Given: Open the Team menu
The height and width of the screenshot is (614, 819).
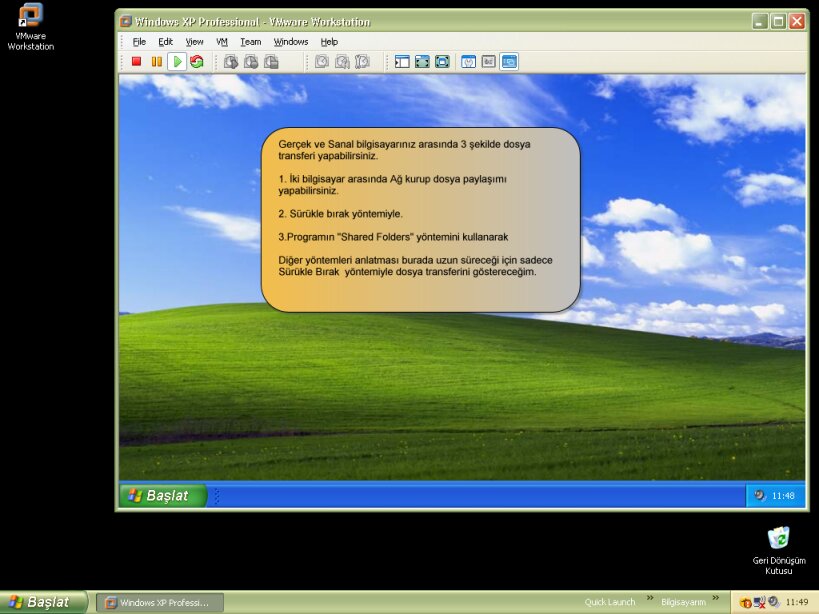Looking at the screenshot, I should pyautogui.click(x=250, y=42).
